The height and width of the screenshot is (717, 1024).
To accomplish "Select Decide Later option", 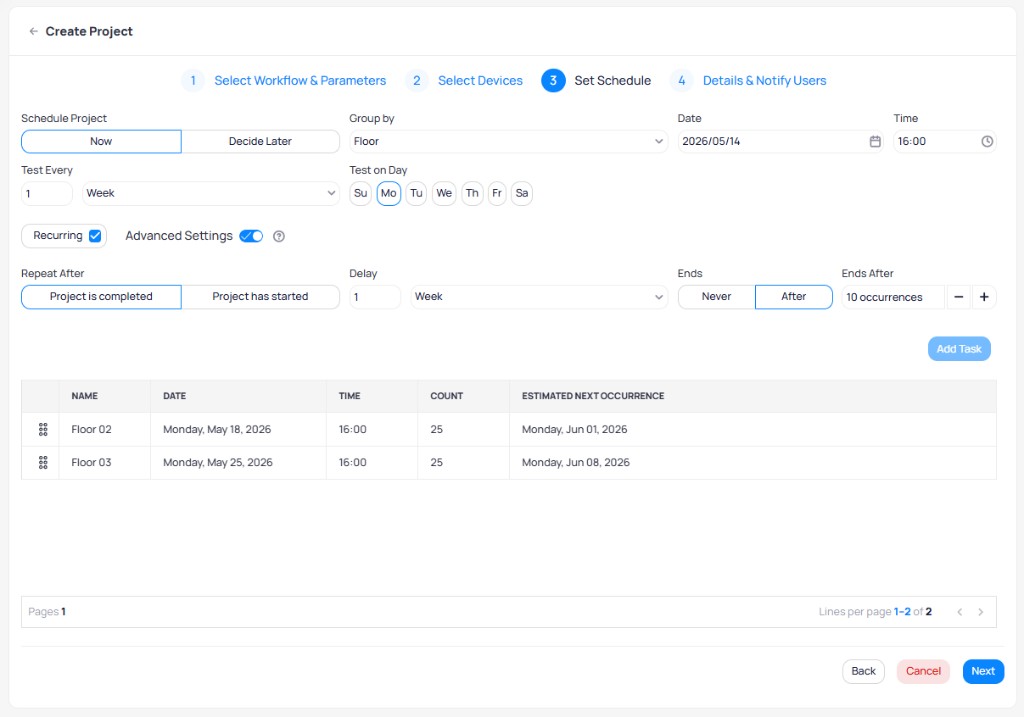I will click(x=260, y=142).
